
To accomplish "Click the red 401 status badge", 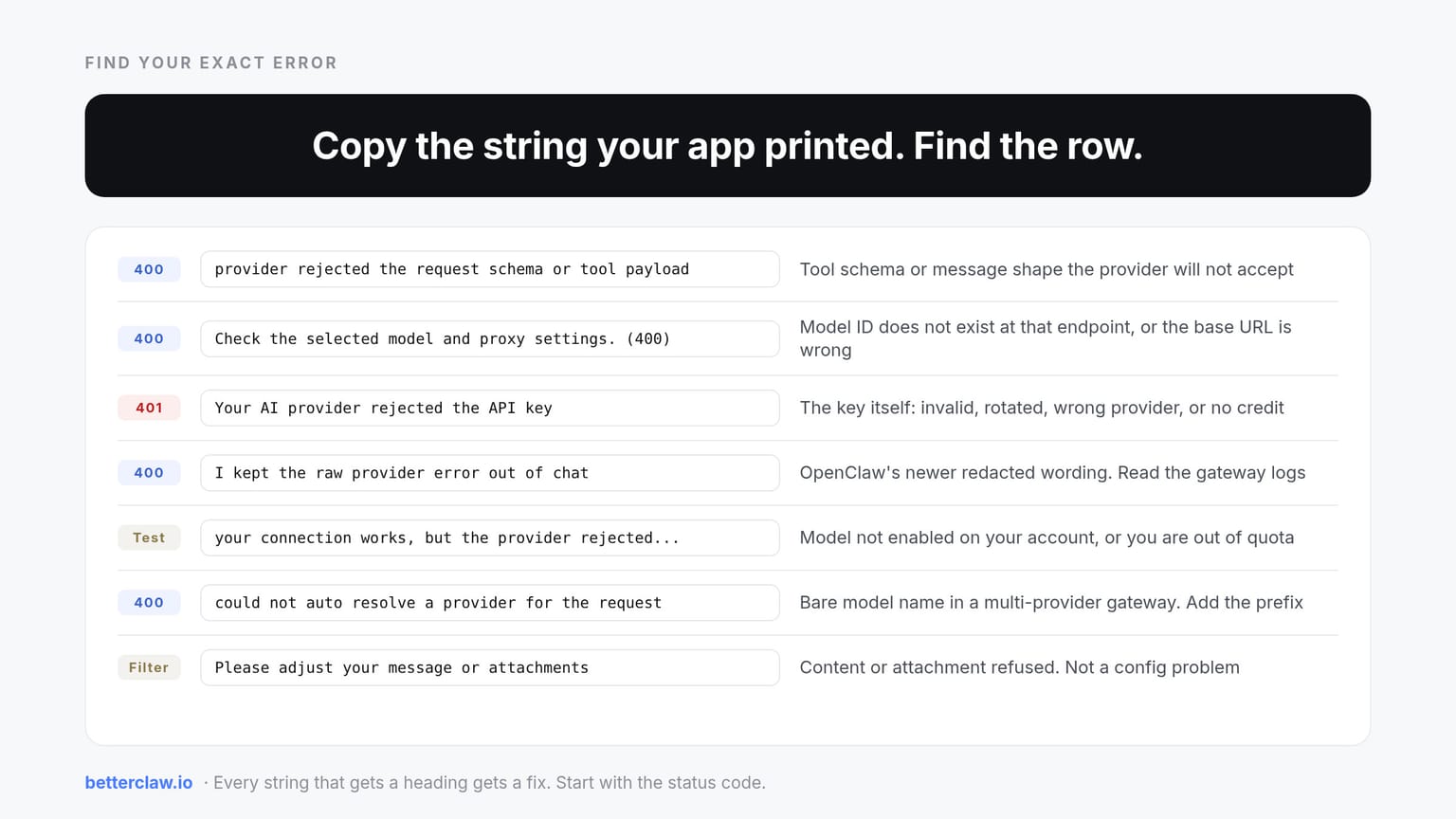I will pyautogui.click(x=149, y=408).
